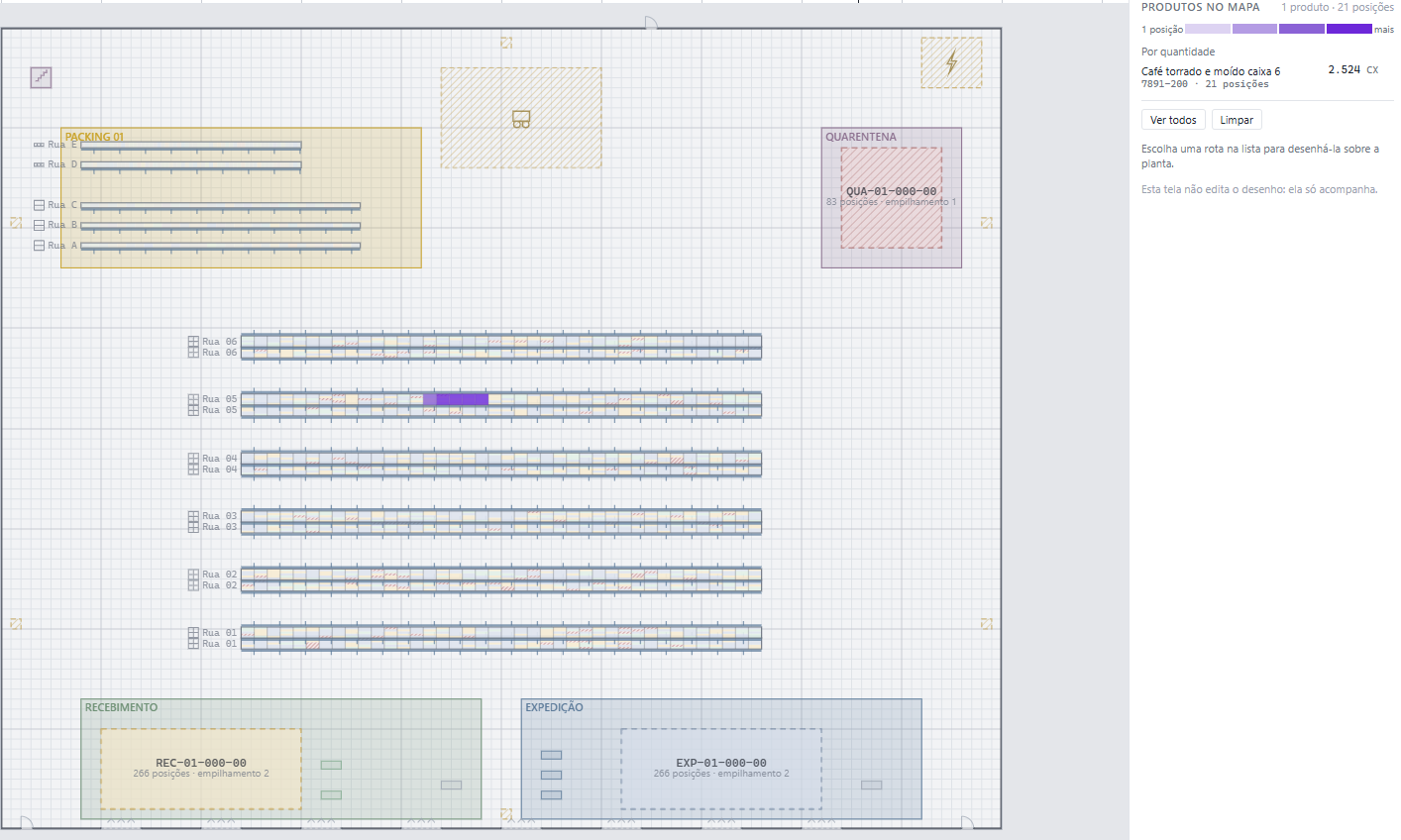Select the REC-01-000-00 receiving block
Image resolution: width=1401 pixels, height=840 pixels.
pyautogui.click(x=201, y=769)
